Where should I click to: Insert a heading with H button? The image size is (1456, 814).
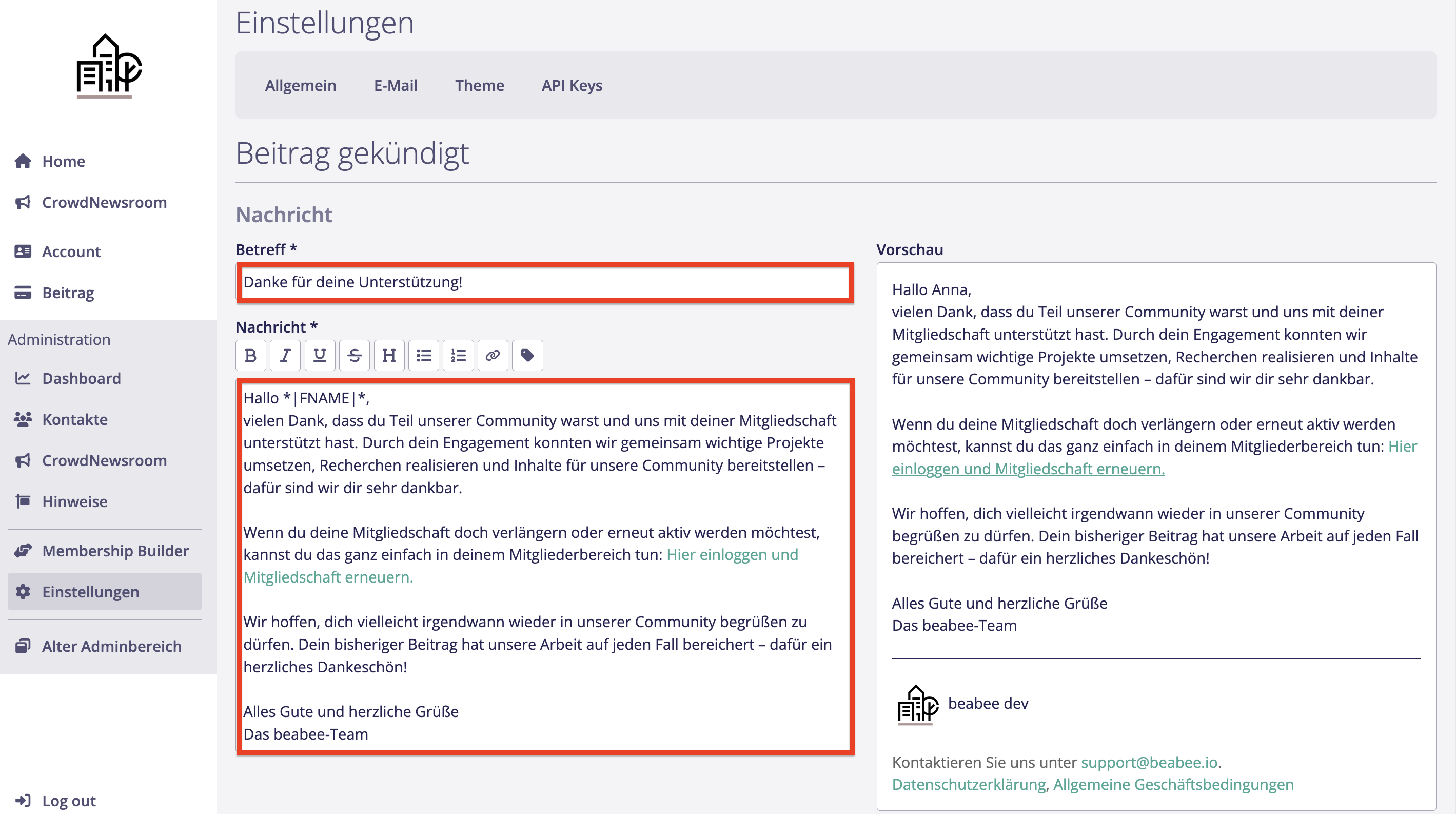tap(389, 355)
